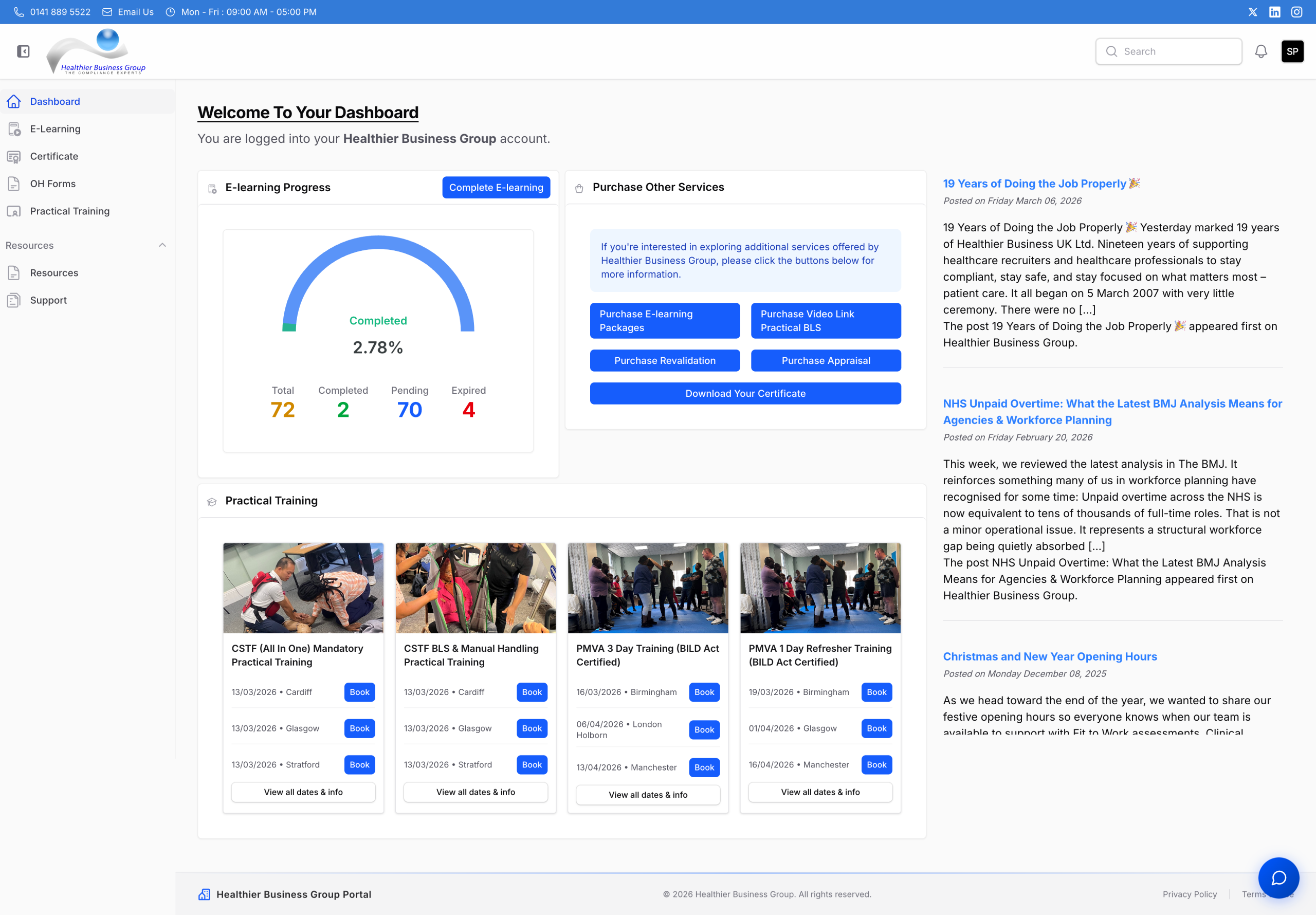
Task: Open the Instagram social icon
Action: [1296, 12]
